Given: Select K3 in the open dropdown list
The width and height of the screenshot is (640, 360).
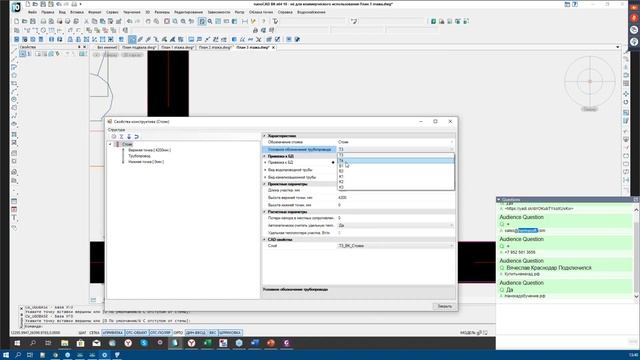Looking at the screenshot, I should click(x=396, y=187).
